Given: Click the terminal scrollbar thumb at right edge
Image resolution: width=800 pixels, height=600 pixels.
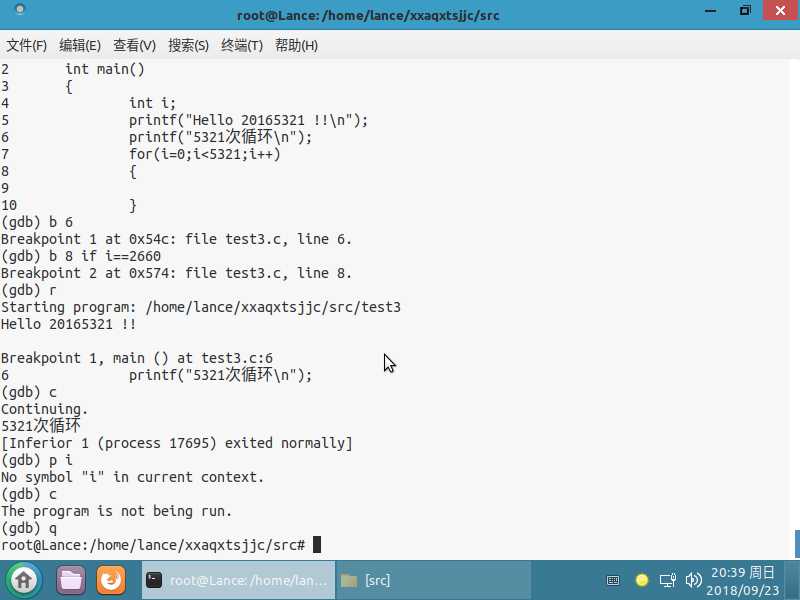Looking at the screenshot, I should 797,544.
